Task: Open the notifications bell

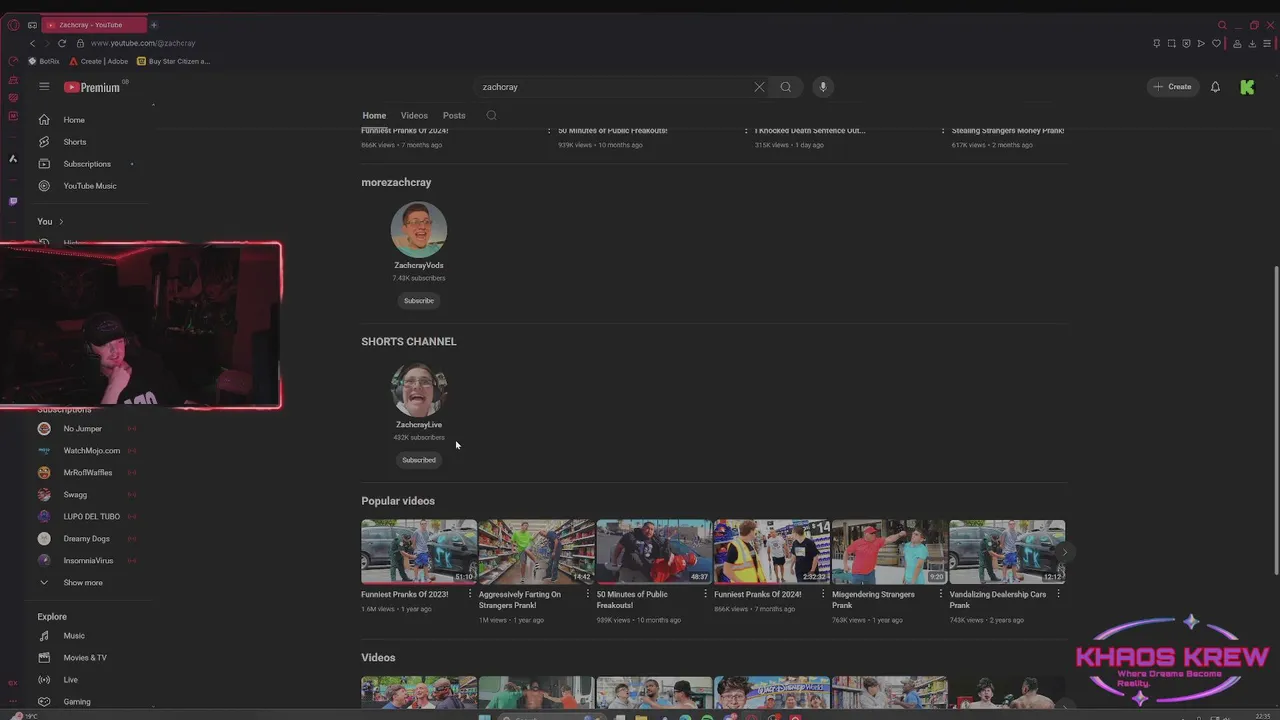Action: coord(1215,87)
